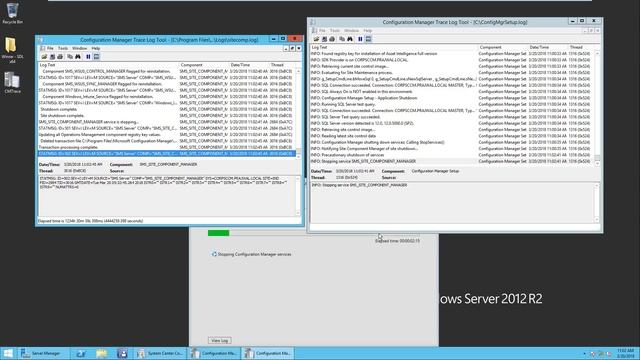The width and height of the screenshot is (640, 360).
Task: Open Tools menu in ConfigMgrSetup.log window
Action: pyautogui.click(x=335, y=31)
